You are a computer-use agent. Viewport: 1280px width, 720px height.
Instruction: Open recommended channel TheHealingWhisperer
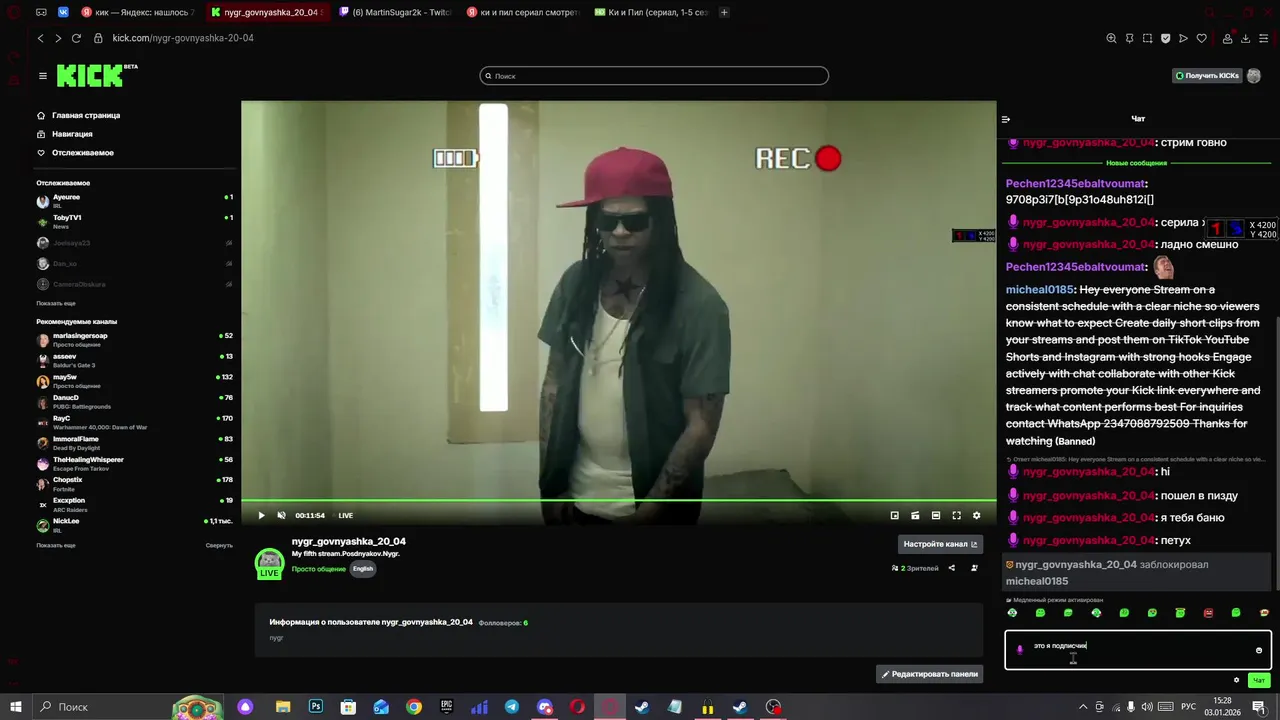point(134,464)
